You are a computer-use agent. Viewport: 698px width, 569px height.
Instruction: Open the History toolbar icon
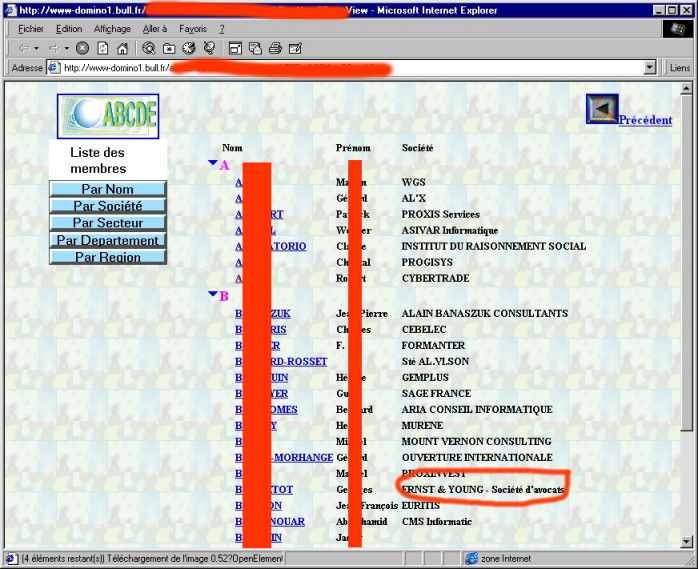coord(189,48)
